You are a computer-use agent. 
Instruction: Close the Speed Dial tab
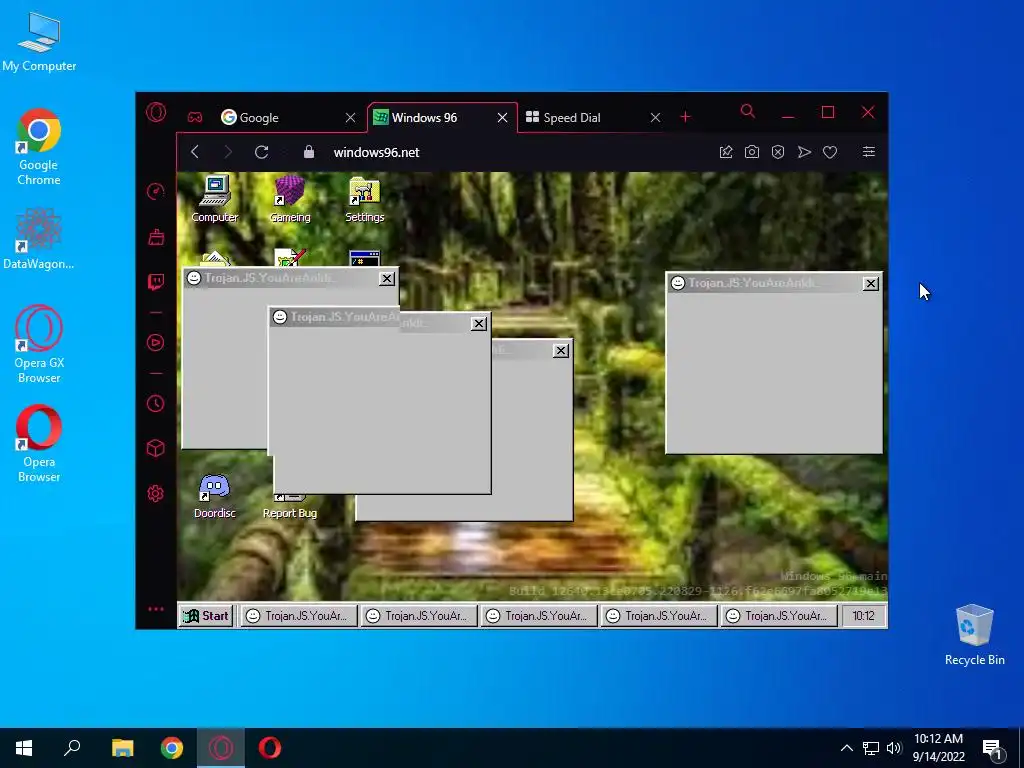pyautogui.click(x=655, y=118)
